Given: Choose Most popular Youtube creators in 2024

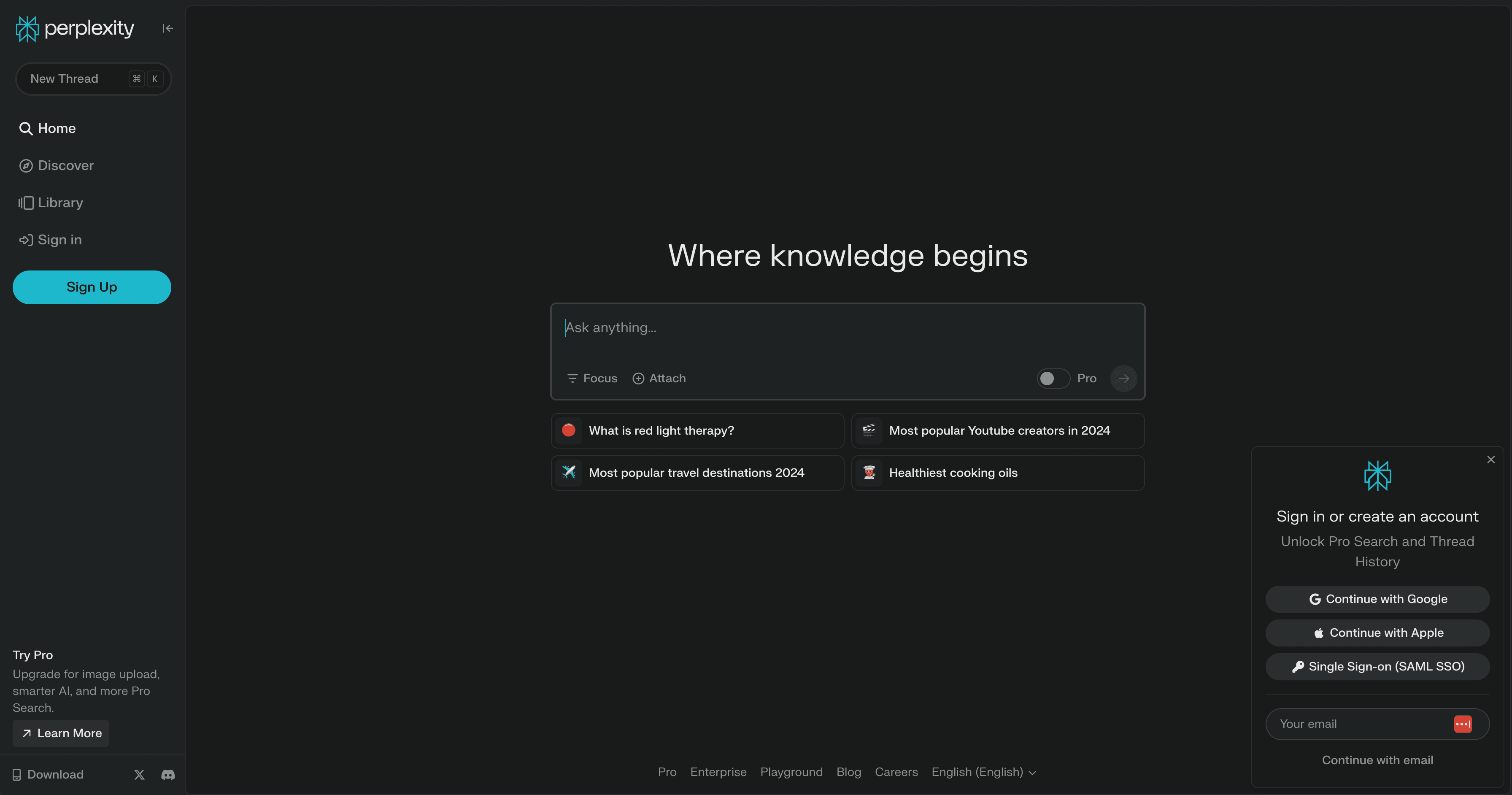Looking at the screenshot, I should point(998,431).
